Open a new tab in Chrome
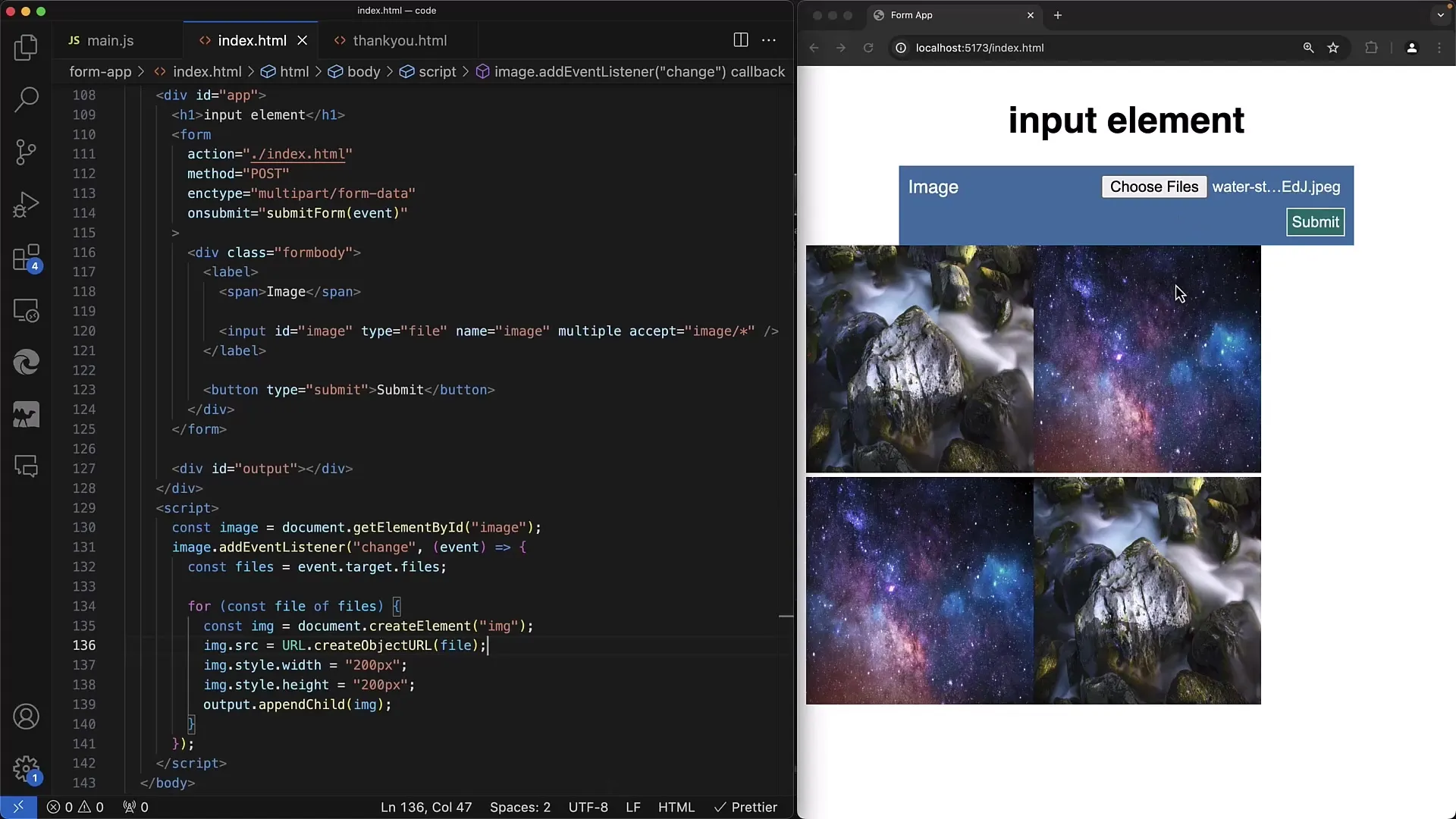The height and width of the screenshot is (819, 1456). coord(1058,15)
